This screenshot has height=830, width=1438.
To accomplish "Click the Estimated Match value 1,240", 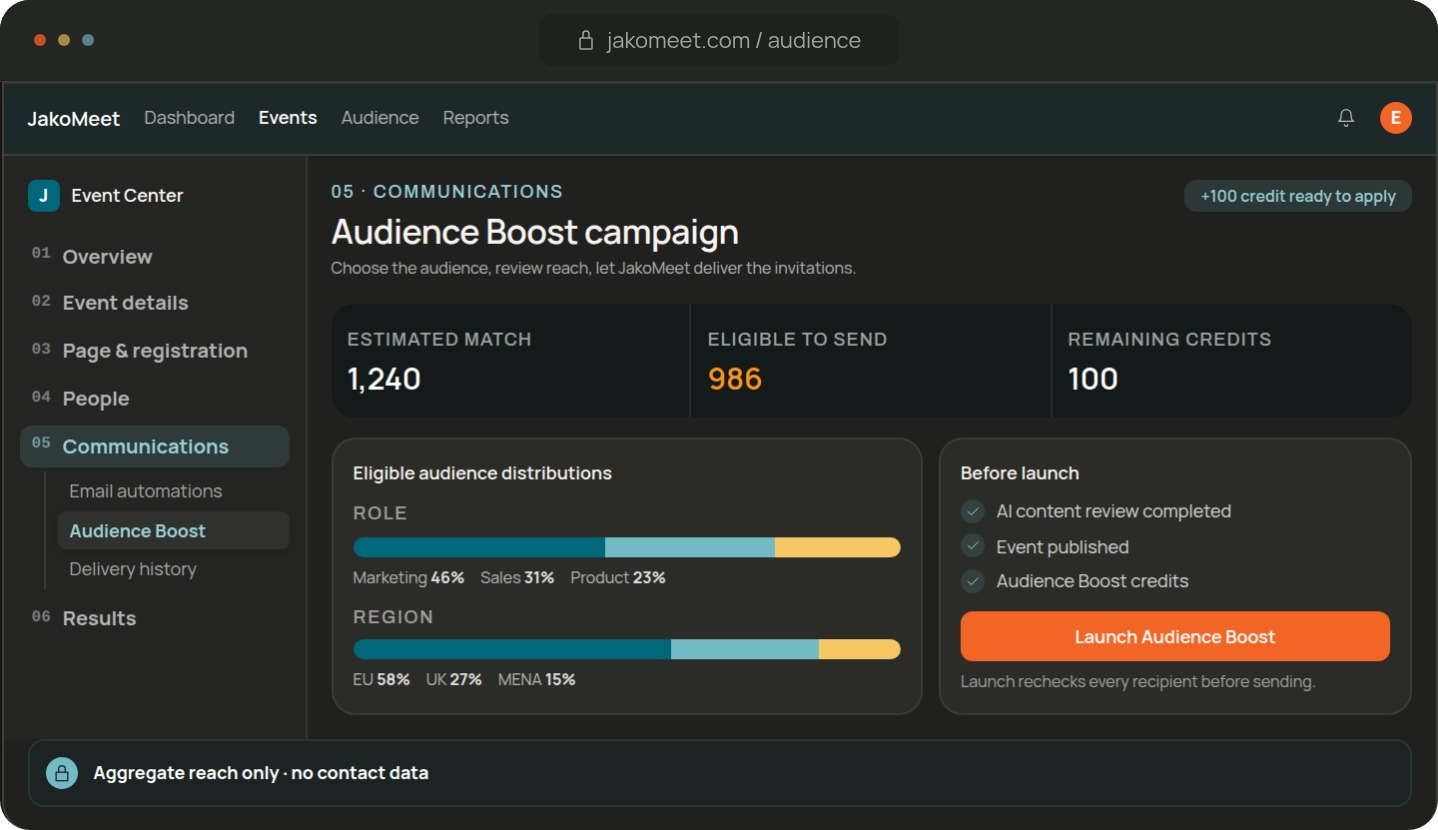I will (x=384, y=379).
